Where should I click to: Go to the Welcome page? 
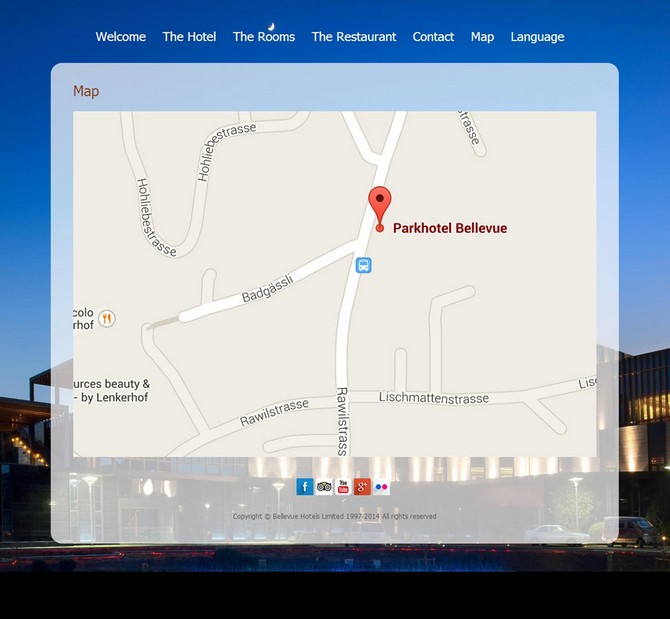[121, 37]
